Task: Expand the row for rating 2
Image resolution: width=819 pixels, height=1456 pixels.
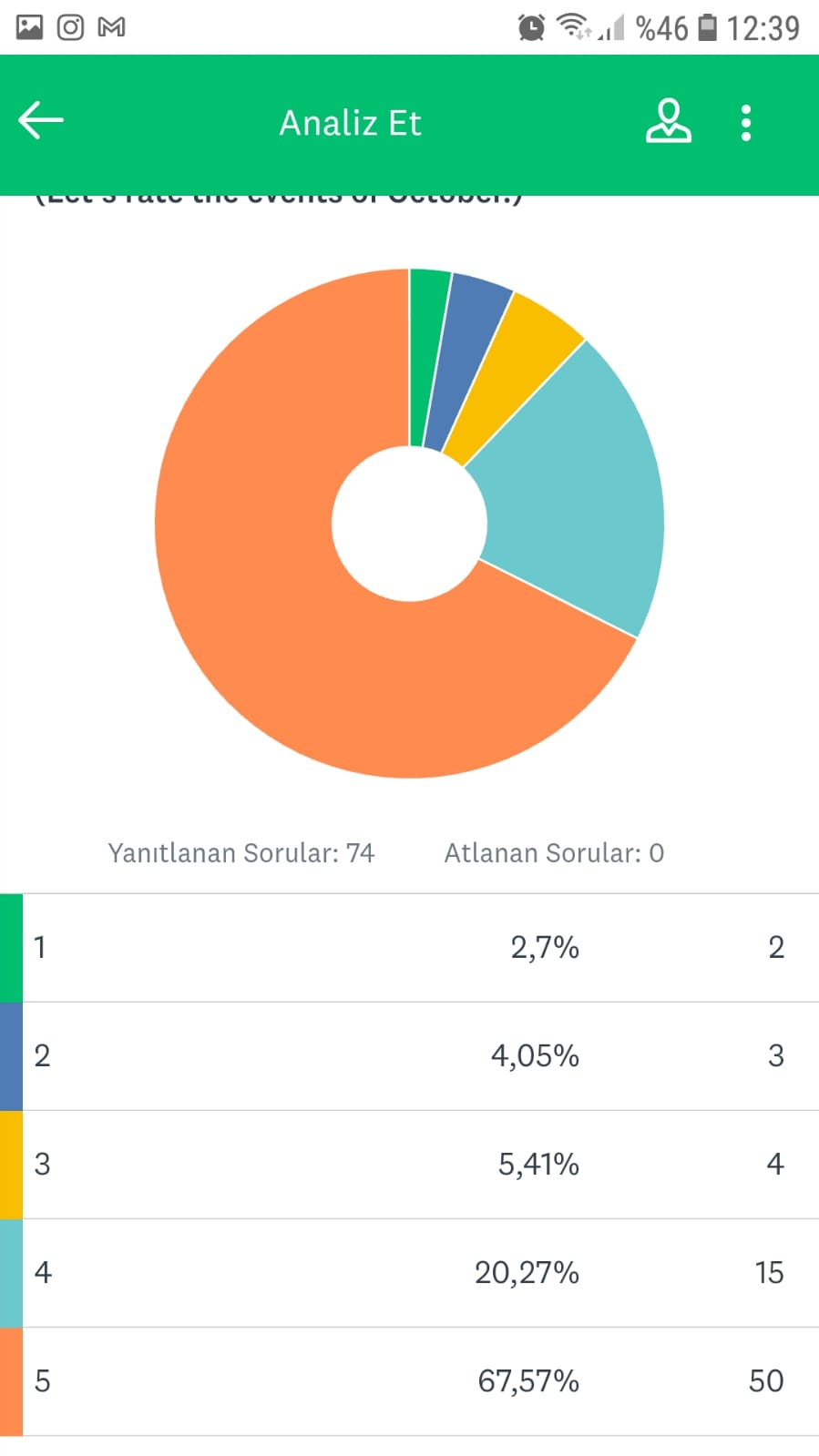Action: point(410,1056)
